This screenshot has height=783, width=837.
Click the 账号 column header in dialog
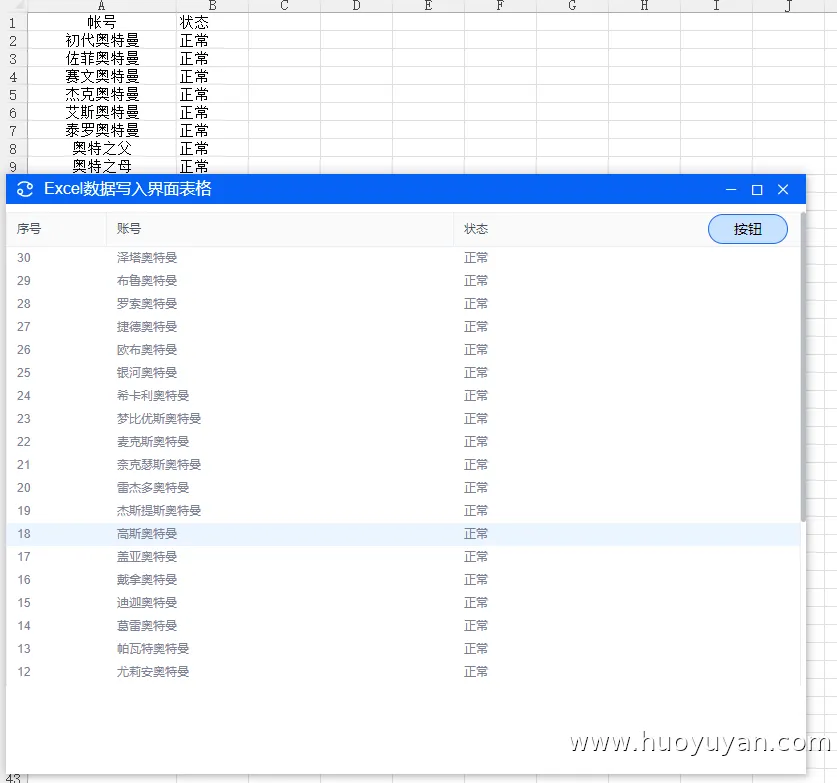coord(280,229)
